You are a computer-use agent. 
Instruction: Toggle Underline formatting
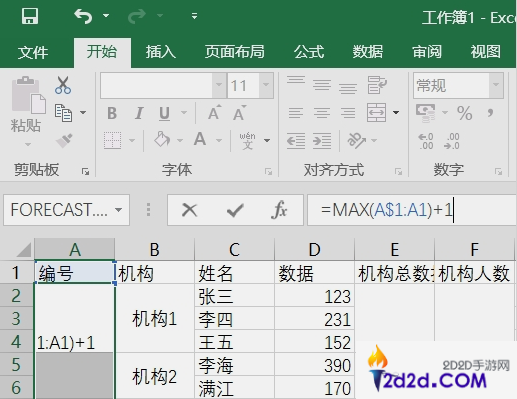(x=165, y=113)
